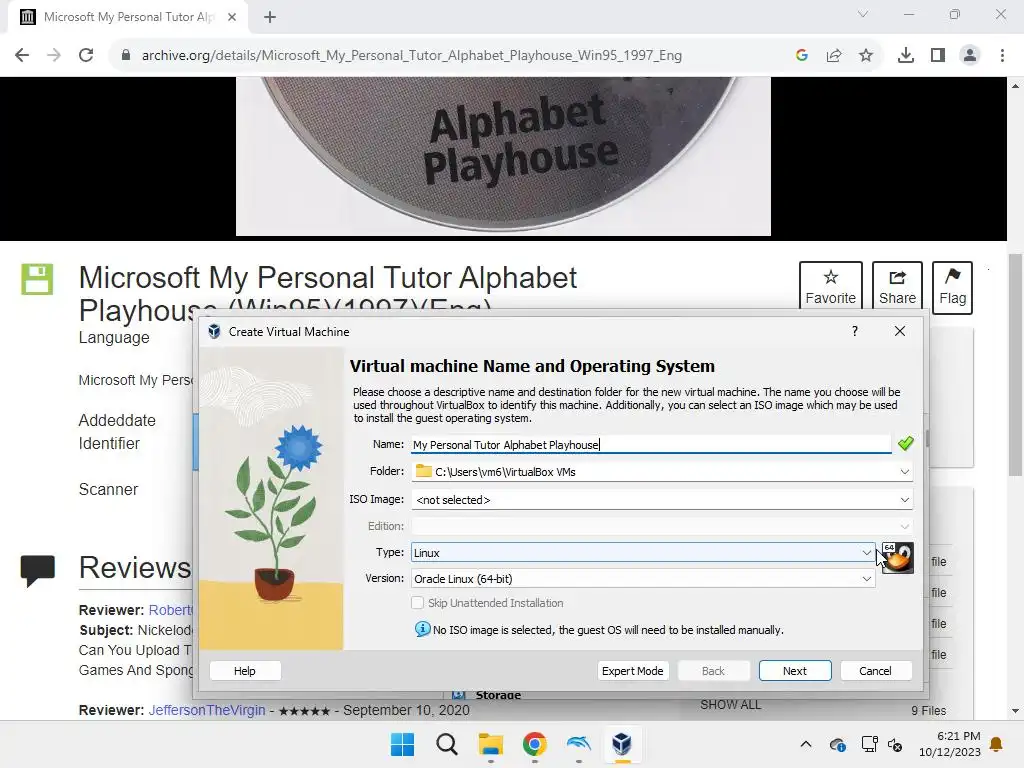The width and height of the screenshot is (1024, 768).
Task: Show hidden system tray icons
Action: point(806,744)
